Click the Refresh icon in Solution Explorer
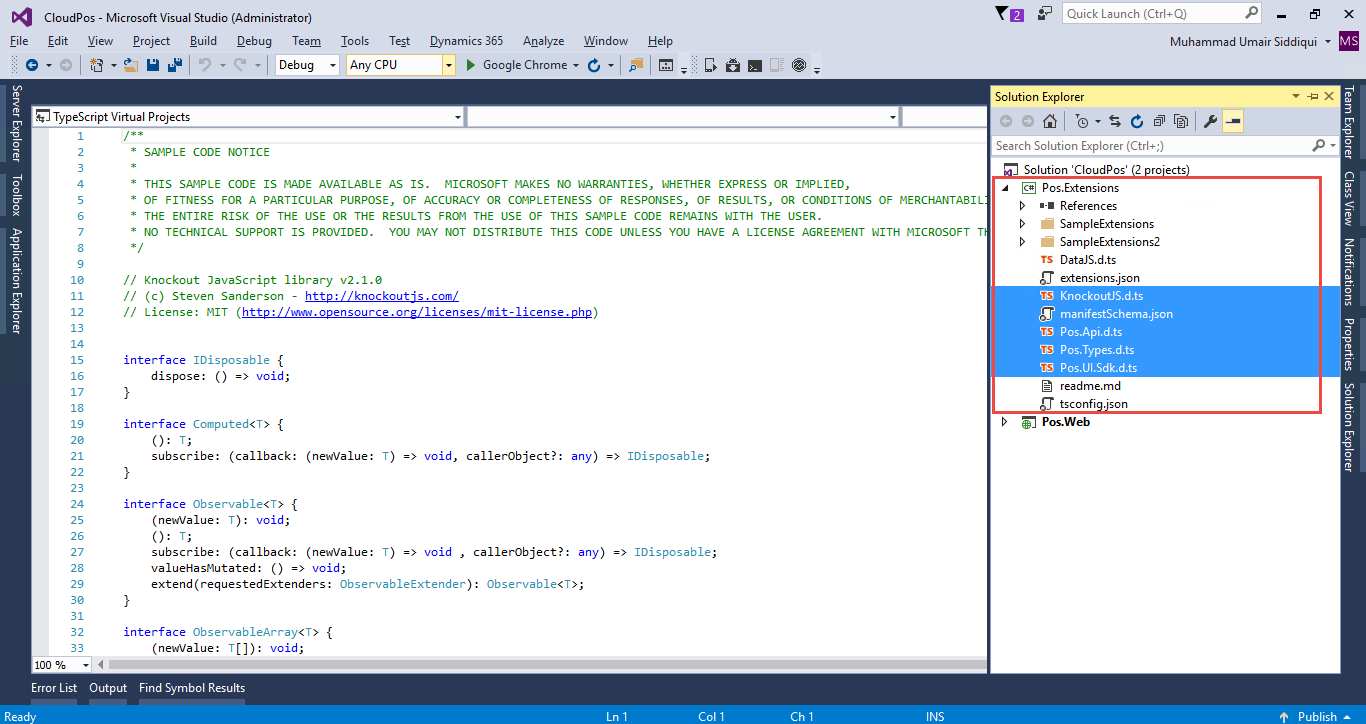 (1137, 120)
